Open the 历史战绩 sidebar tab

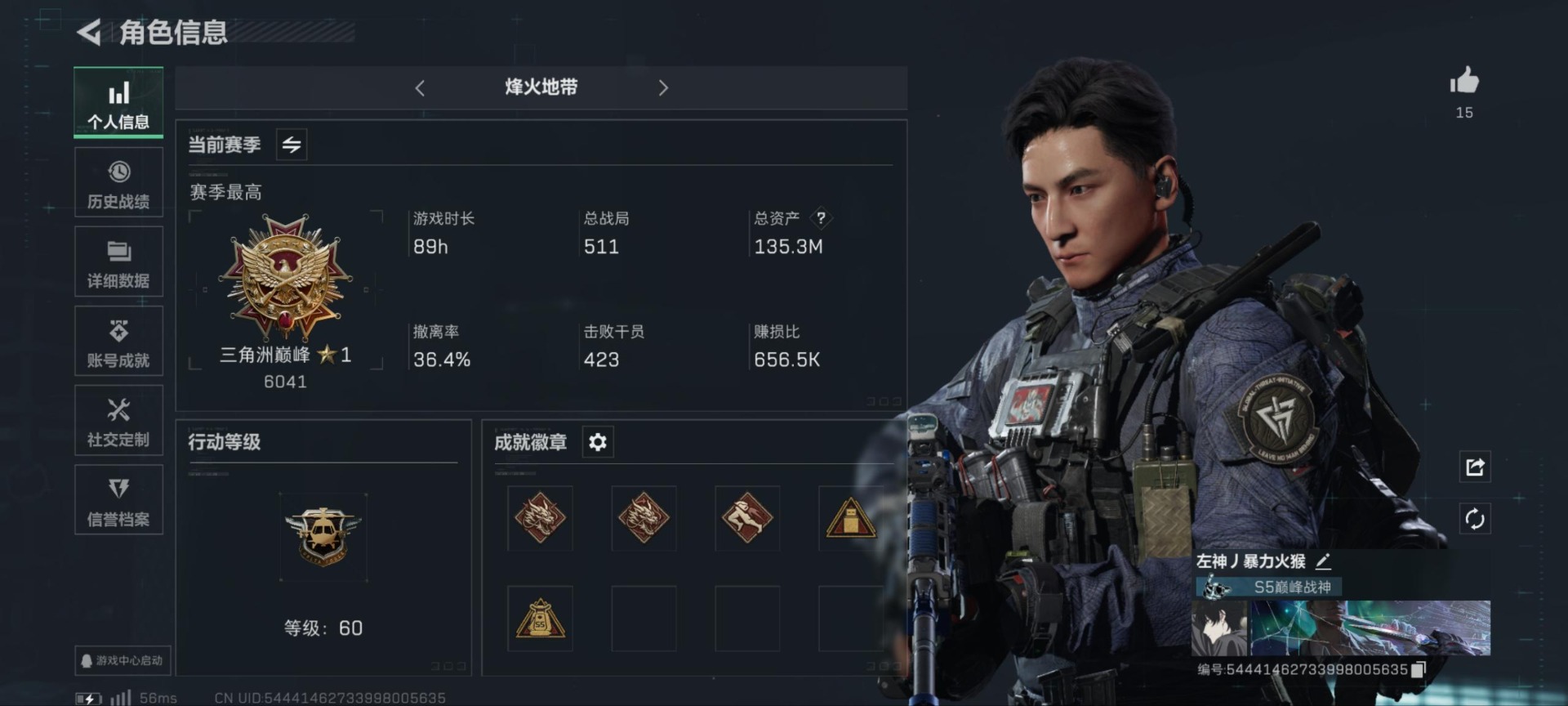pos(118,184)
